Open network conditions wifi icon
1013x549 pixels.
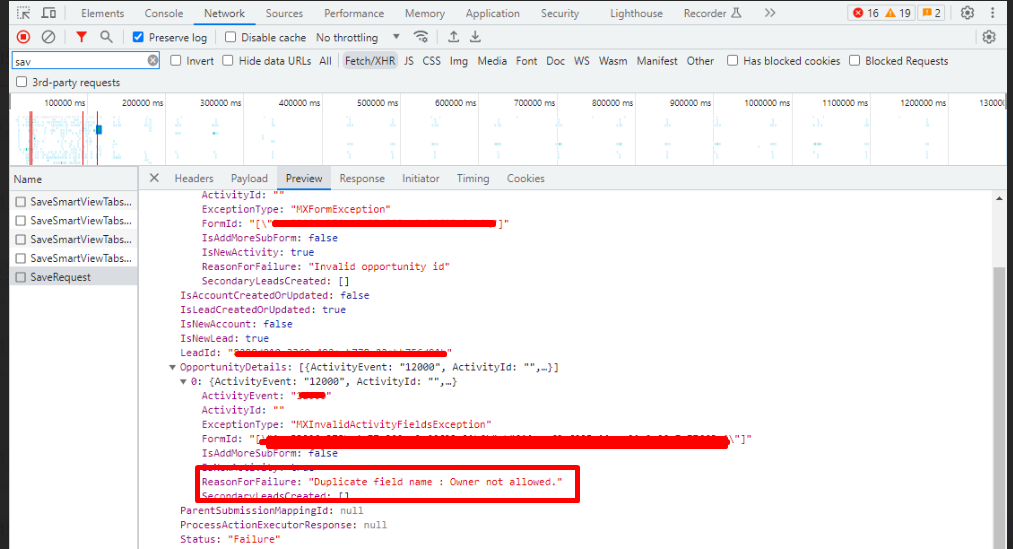(x=422, y=37)
